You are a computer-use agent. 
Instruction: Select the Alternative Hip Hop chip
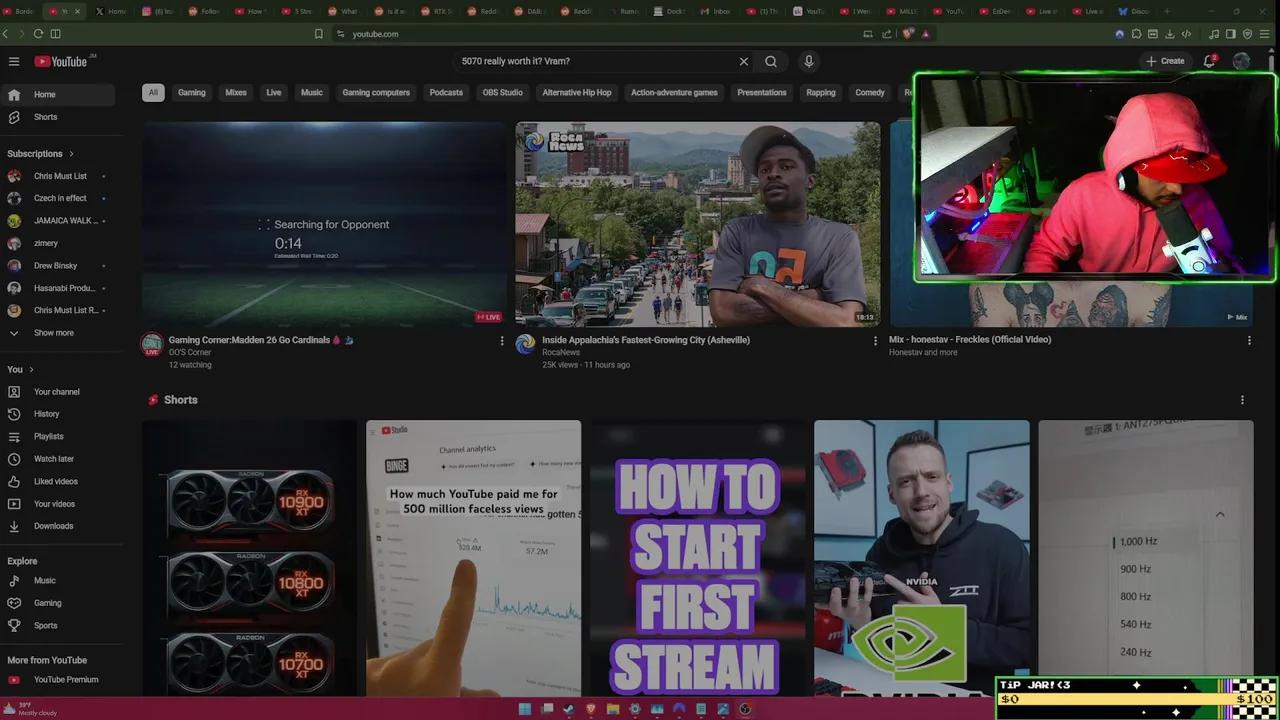pyautogui.click(x=577, y=93)
